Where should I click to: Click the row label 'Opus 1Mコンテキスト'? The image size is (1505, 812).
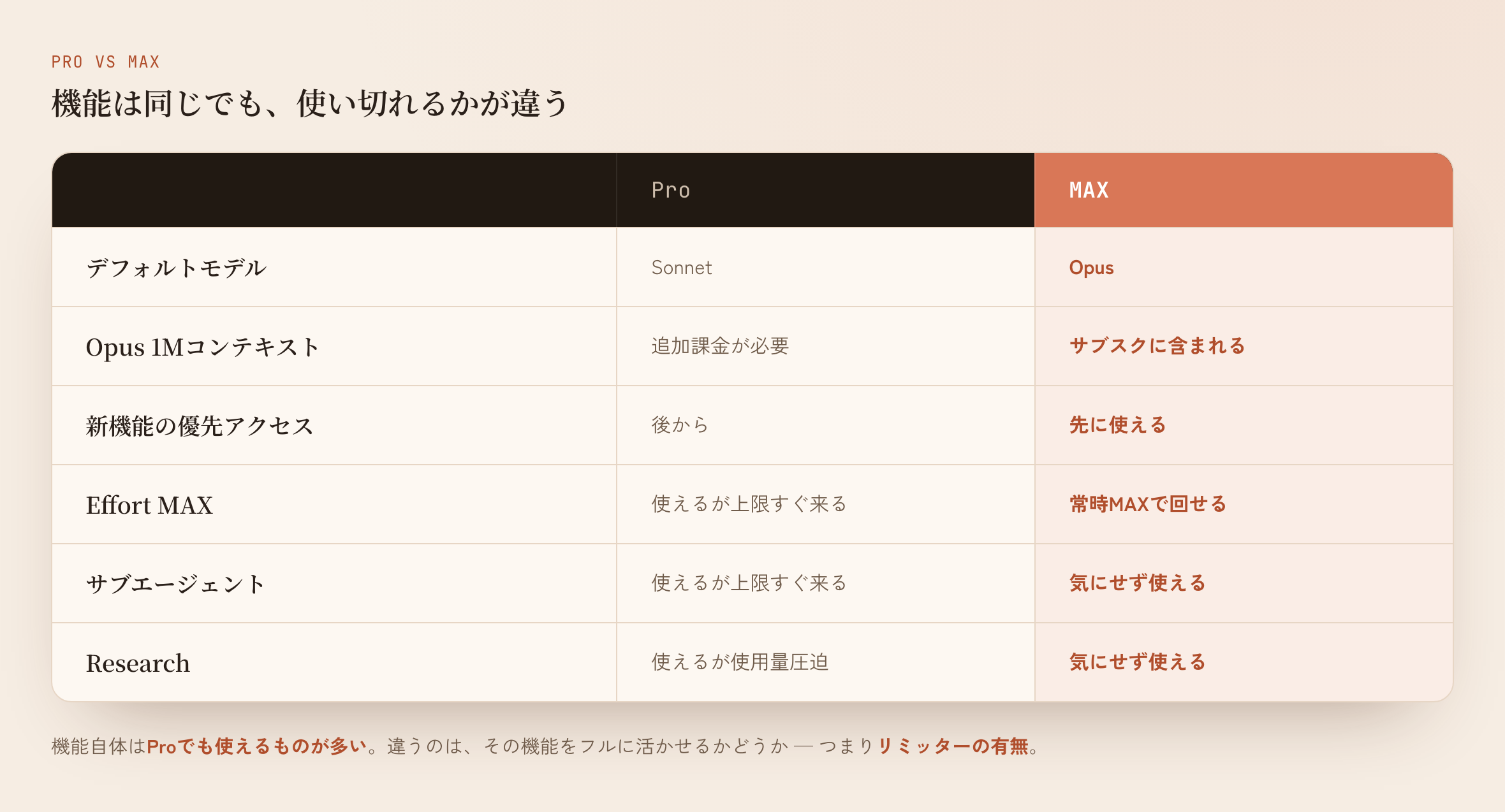[203, 347]
